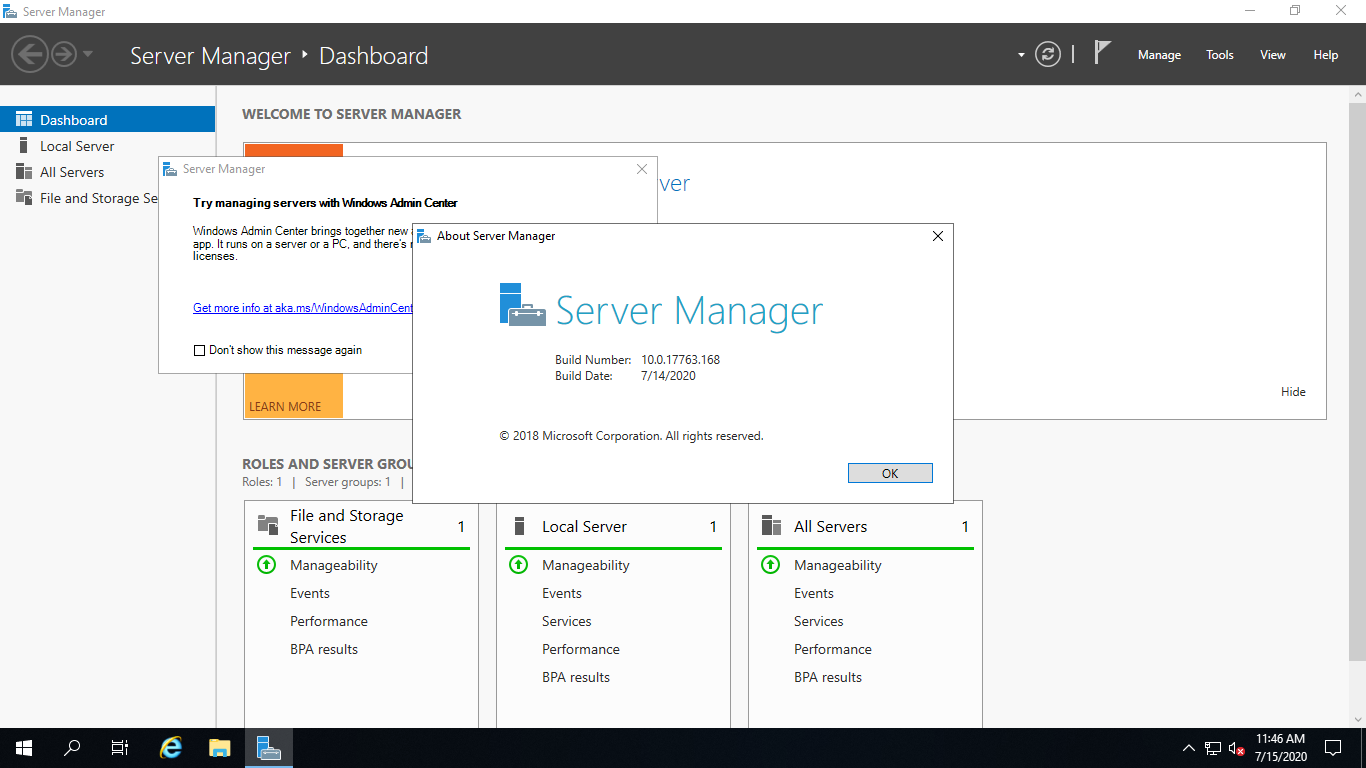Open the Tools menu
The image size is (1366, 768).
pos(1219,55)
